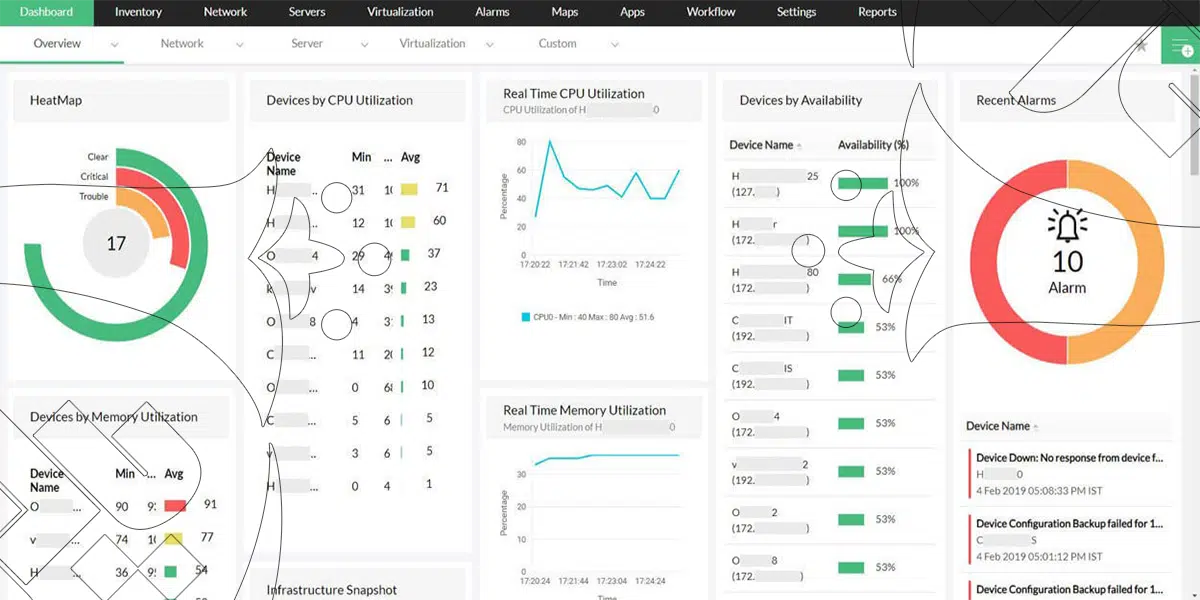Screen dimensions: 1200x600
Task: Open Device Down alarm entry
Action: (1069, 458)
